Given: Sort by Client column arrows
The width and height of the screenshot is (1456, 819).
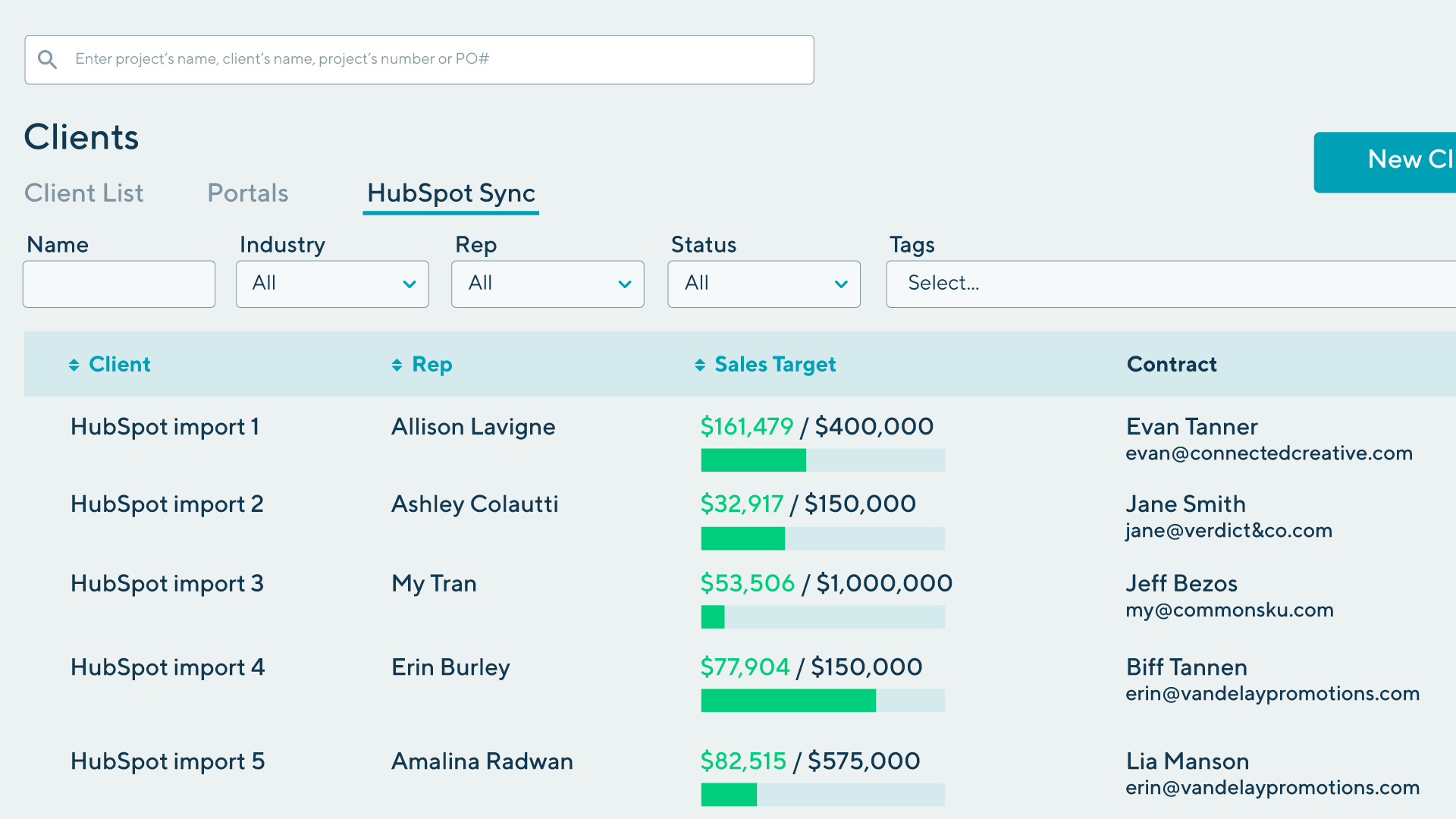Looking at the screenshot, I should coord(74,366).
